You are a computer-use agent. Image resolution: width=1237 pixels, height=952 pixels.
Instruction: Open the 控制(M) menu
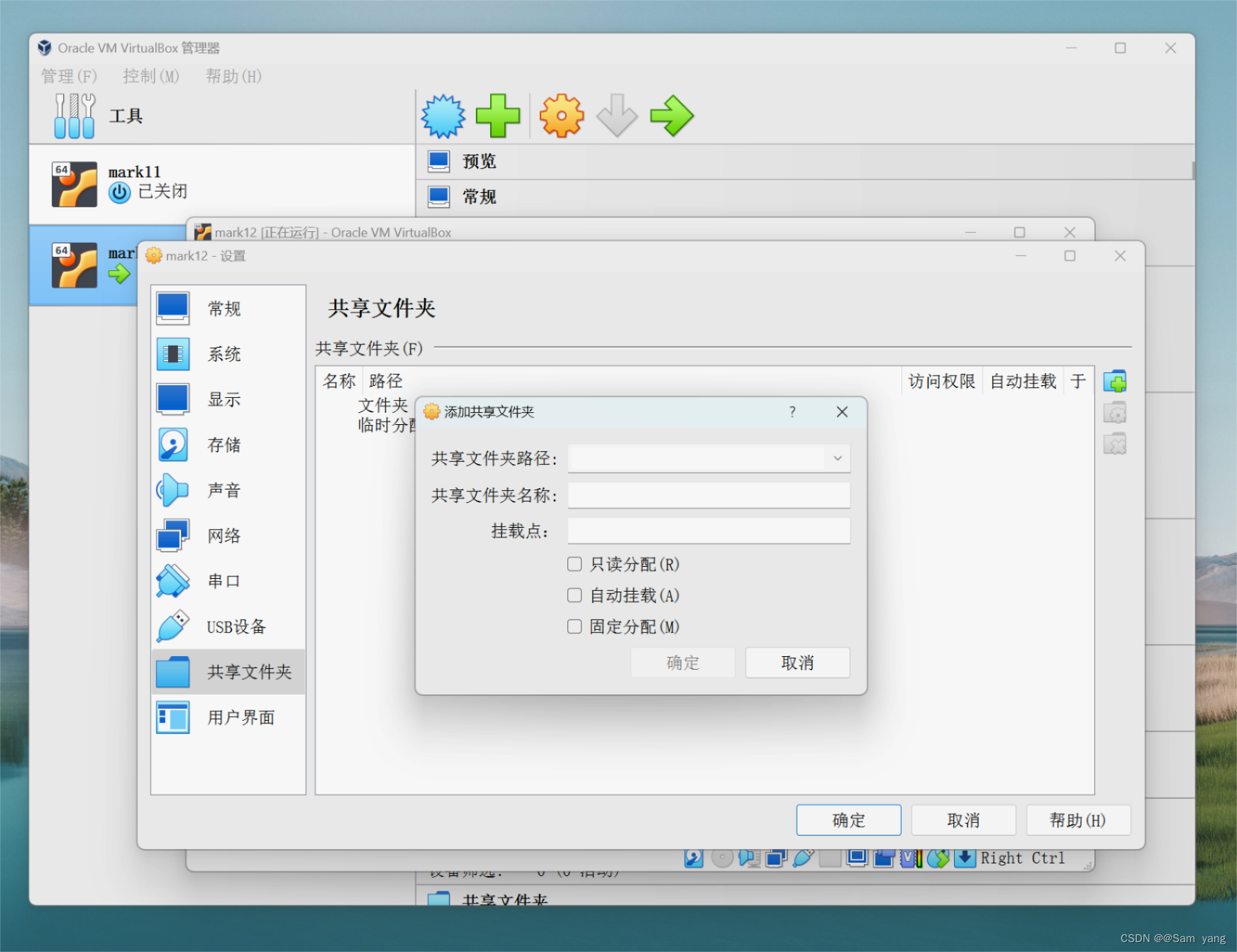click(151, 76)
